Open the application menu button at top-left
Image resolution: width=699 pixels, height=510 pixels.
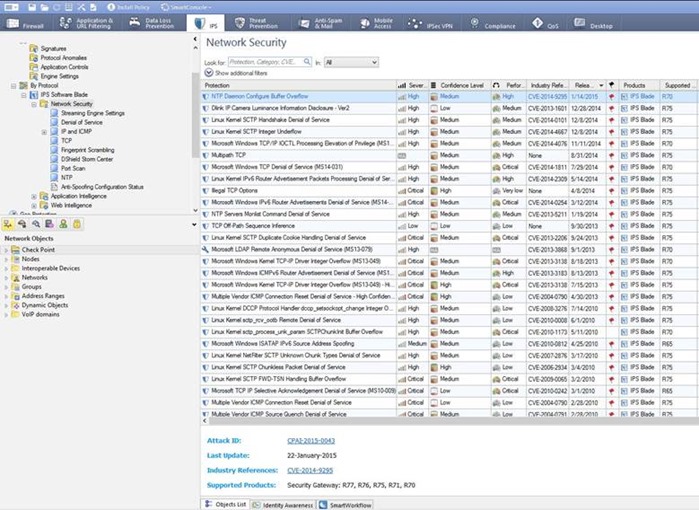click(11, 7)
